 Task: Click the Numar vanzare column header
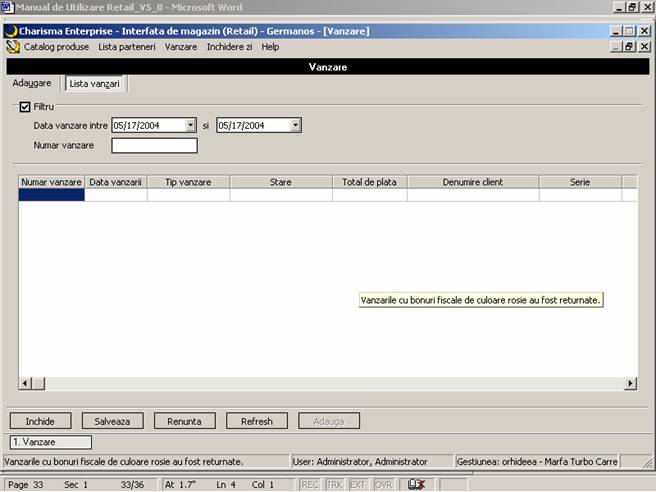(x=51, y=182)
